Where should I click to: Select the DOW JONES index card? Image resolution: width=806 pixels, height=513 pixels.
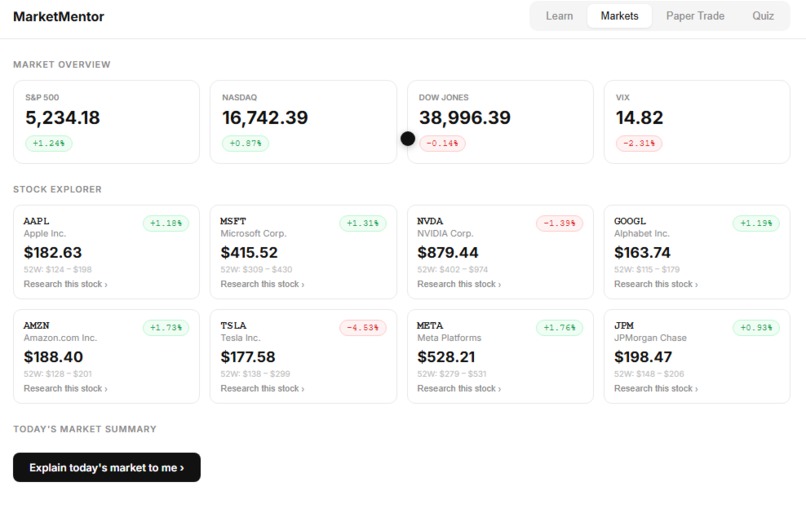pos(500,122)
